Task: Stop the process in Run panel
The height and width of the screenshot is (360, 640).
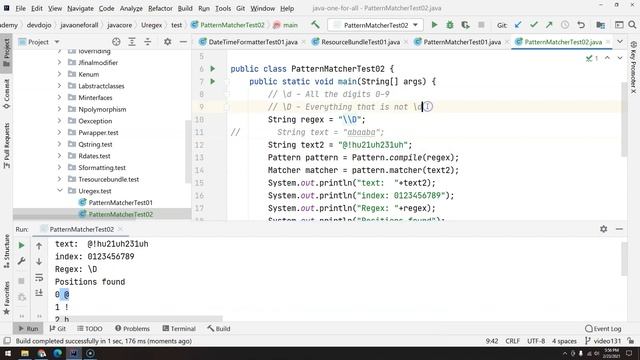Action: (x=22, y=281)
